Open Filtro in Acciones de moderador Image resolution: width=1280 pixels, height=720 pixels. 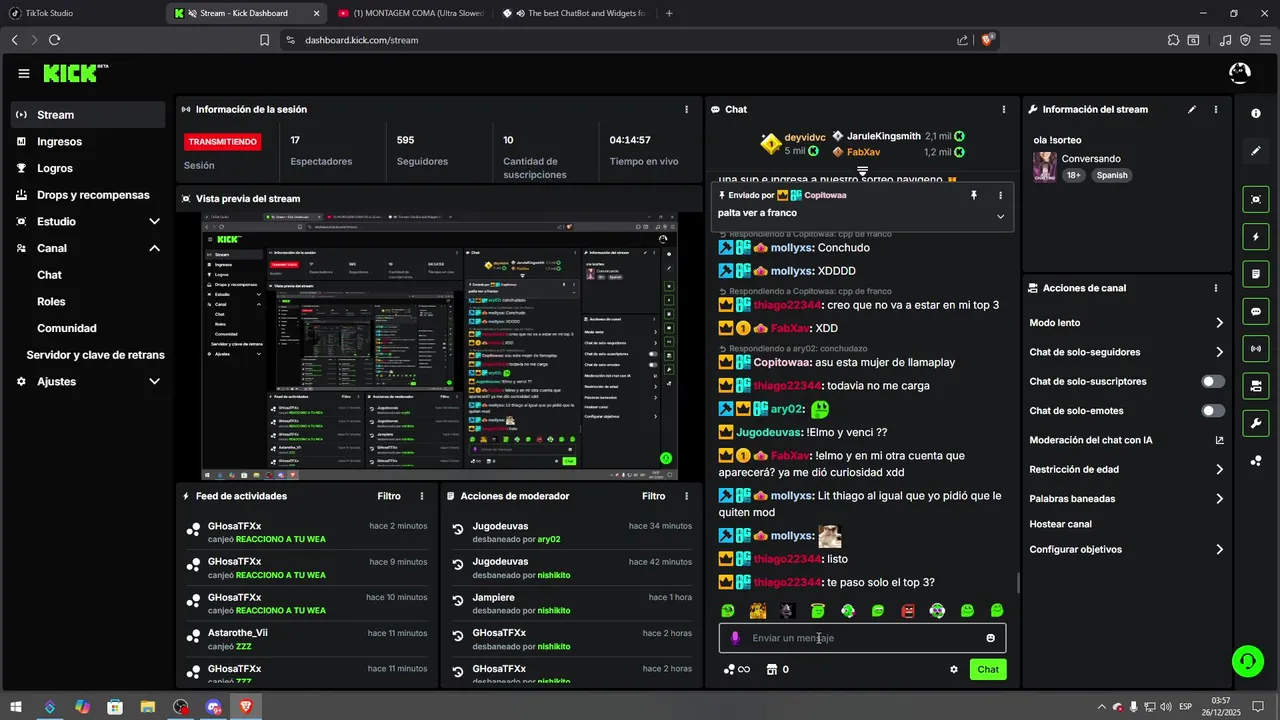pyautogui.click(x=653, y=496)
